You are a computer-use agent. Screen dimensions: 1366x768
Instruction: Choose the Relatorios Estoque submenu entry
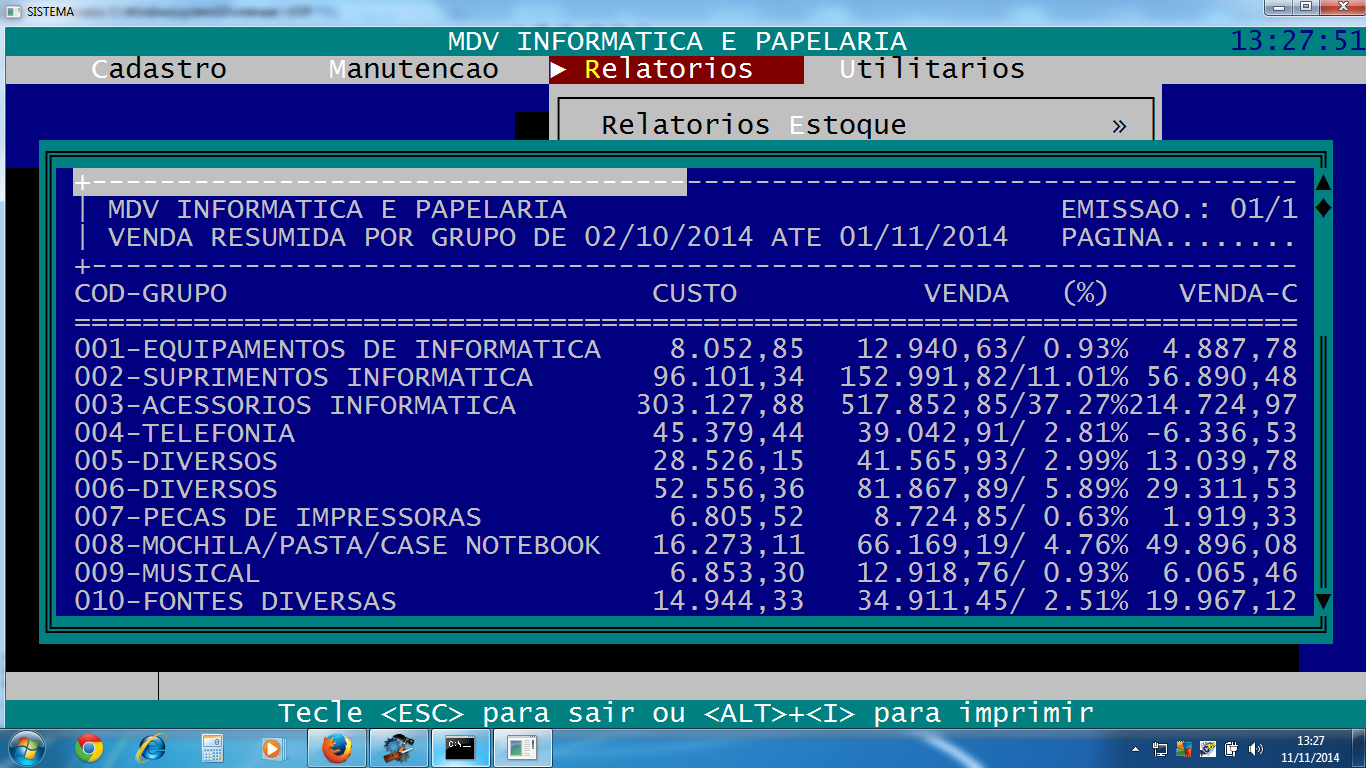[754, 125]
